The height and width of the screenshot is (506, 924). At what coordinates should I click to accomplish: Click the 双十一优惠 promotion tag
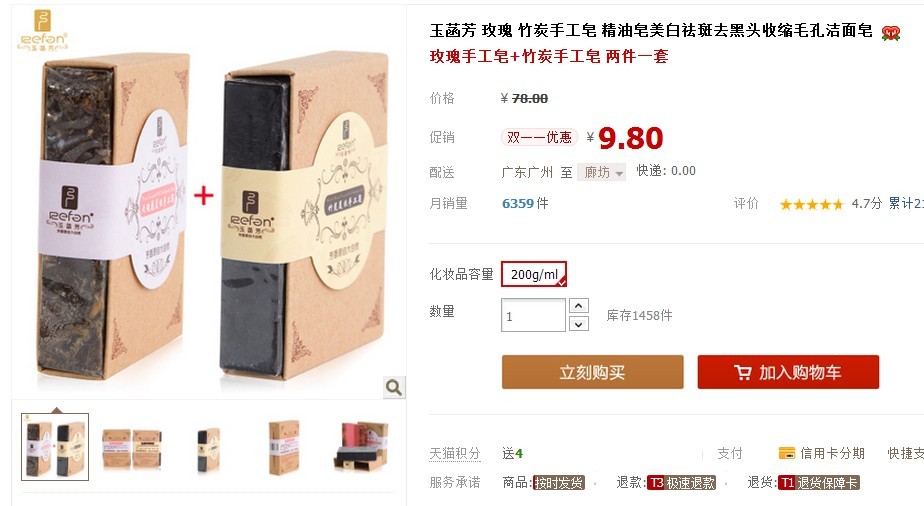539,137
